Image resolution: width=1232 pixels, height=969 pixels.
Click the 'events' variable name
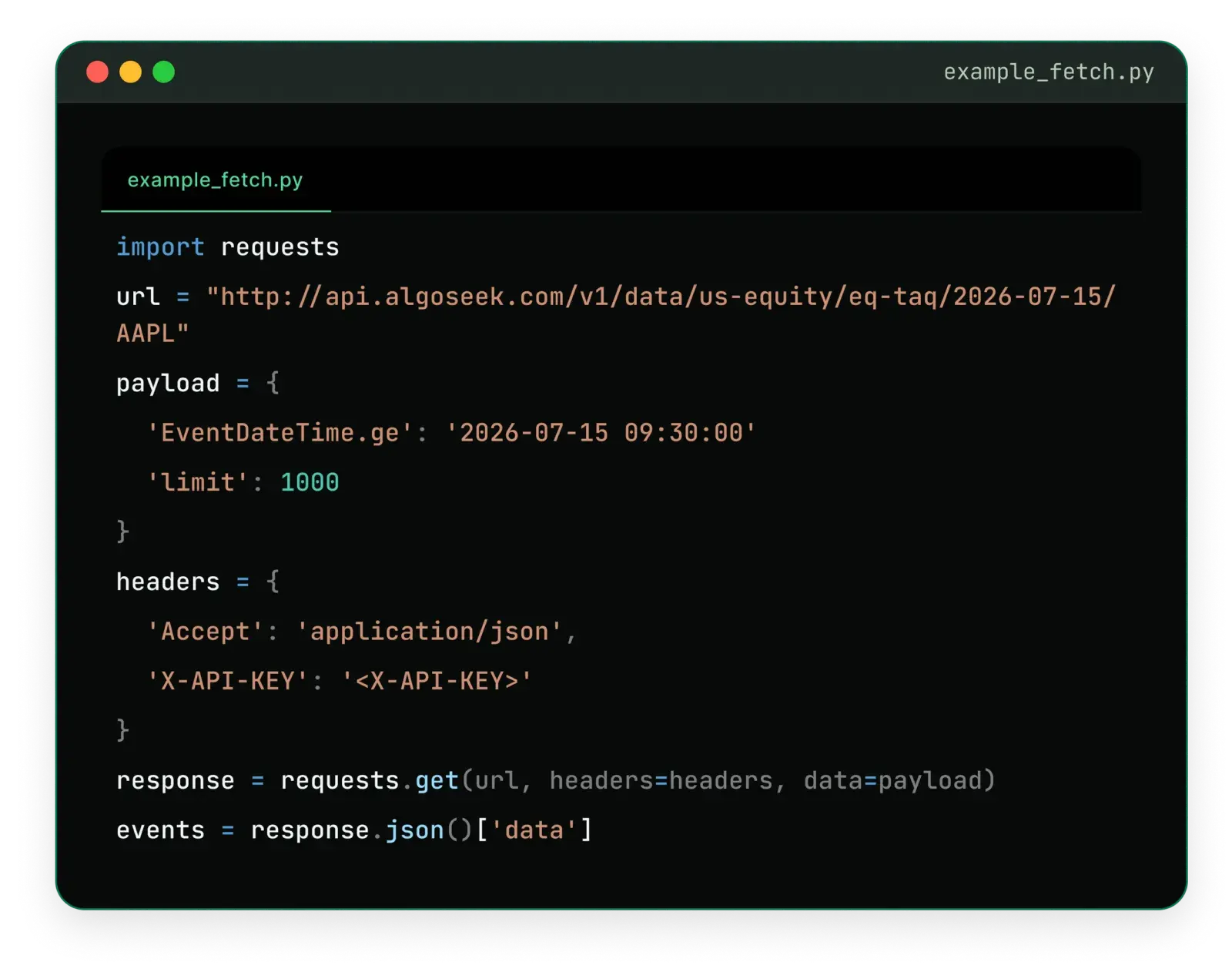pyautogui.click(x=160, y=830)
